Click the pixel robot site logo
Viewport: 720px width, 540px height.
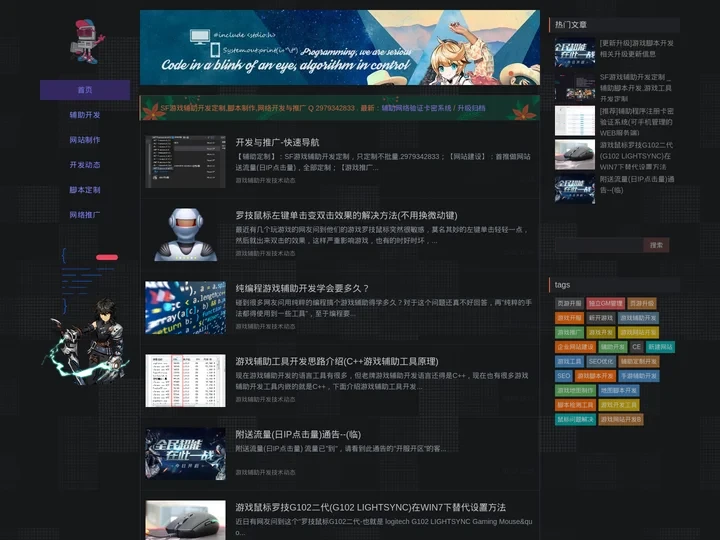click(x=86, y=41)
